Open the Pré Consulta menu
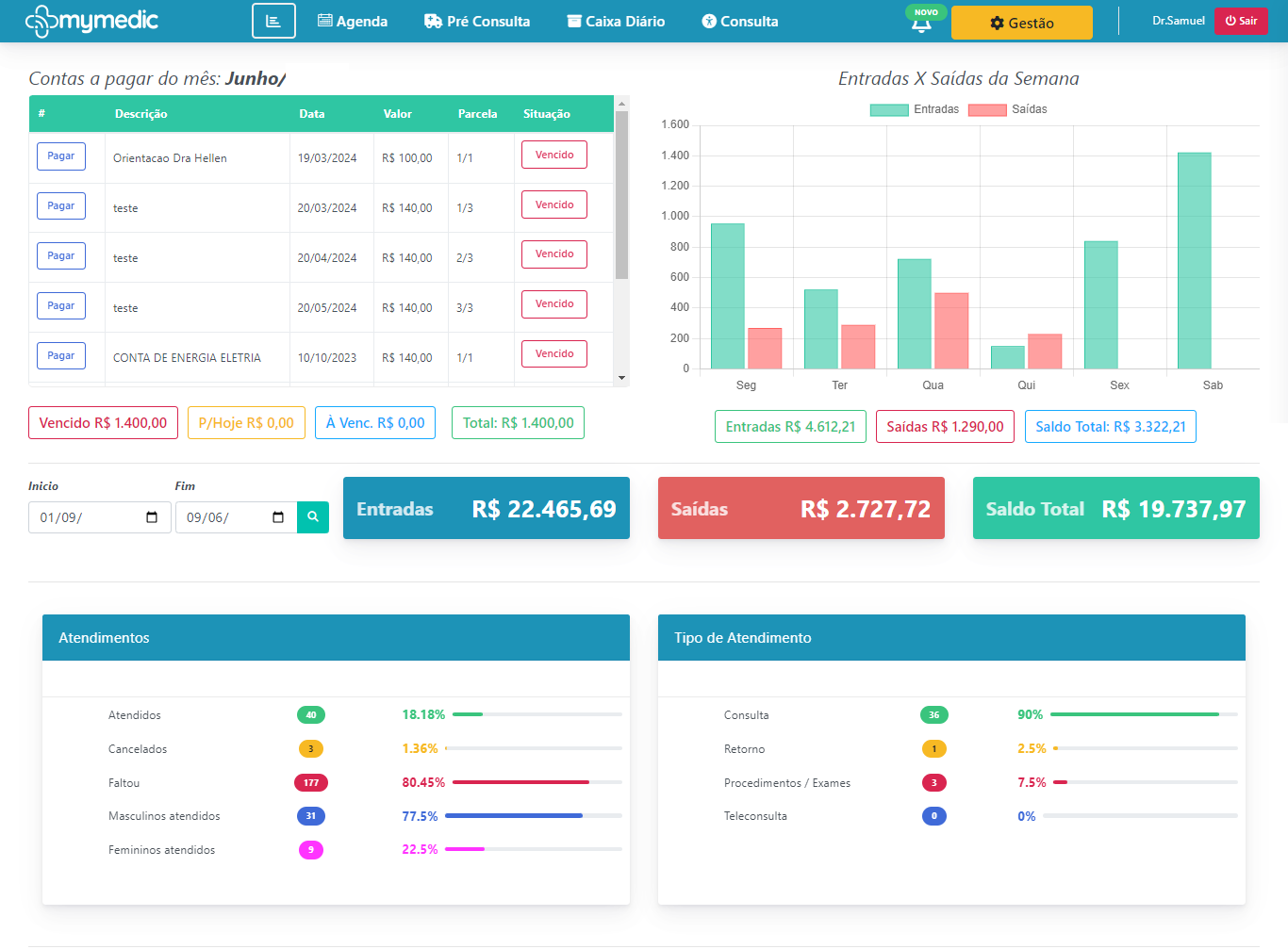Screen dimensions: 1288x949 pyautogui.click(x=477, y=21)
